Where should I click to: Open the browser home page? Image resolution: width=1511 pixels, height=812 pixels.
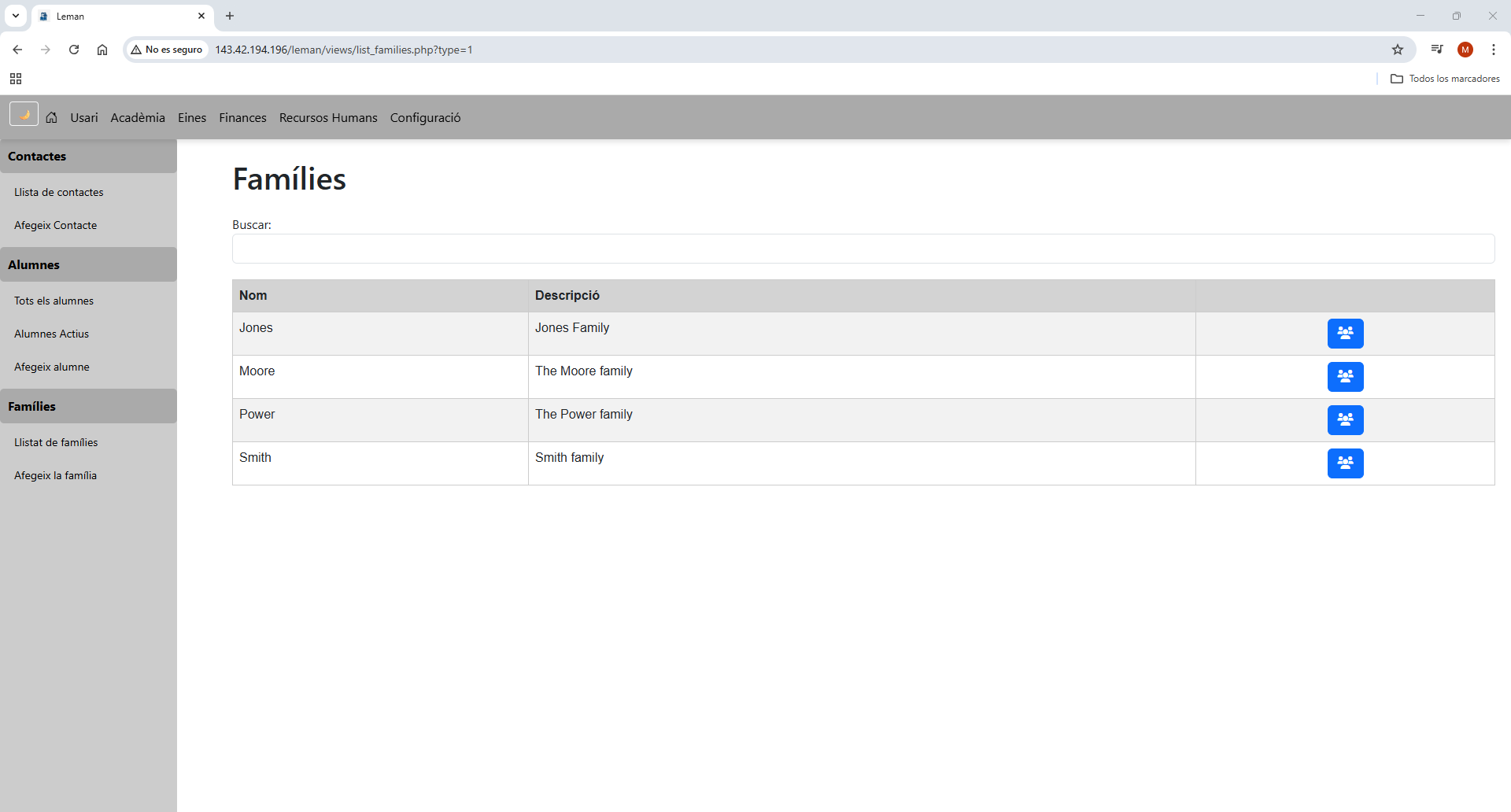[102, 50]
